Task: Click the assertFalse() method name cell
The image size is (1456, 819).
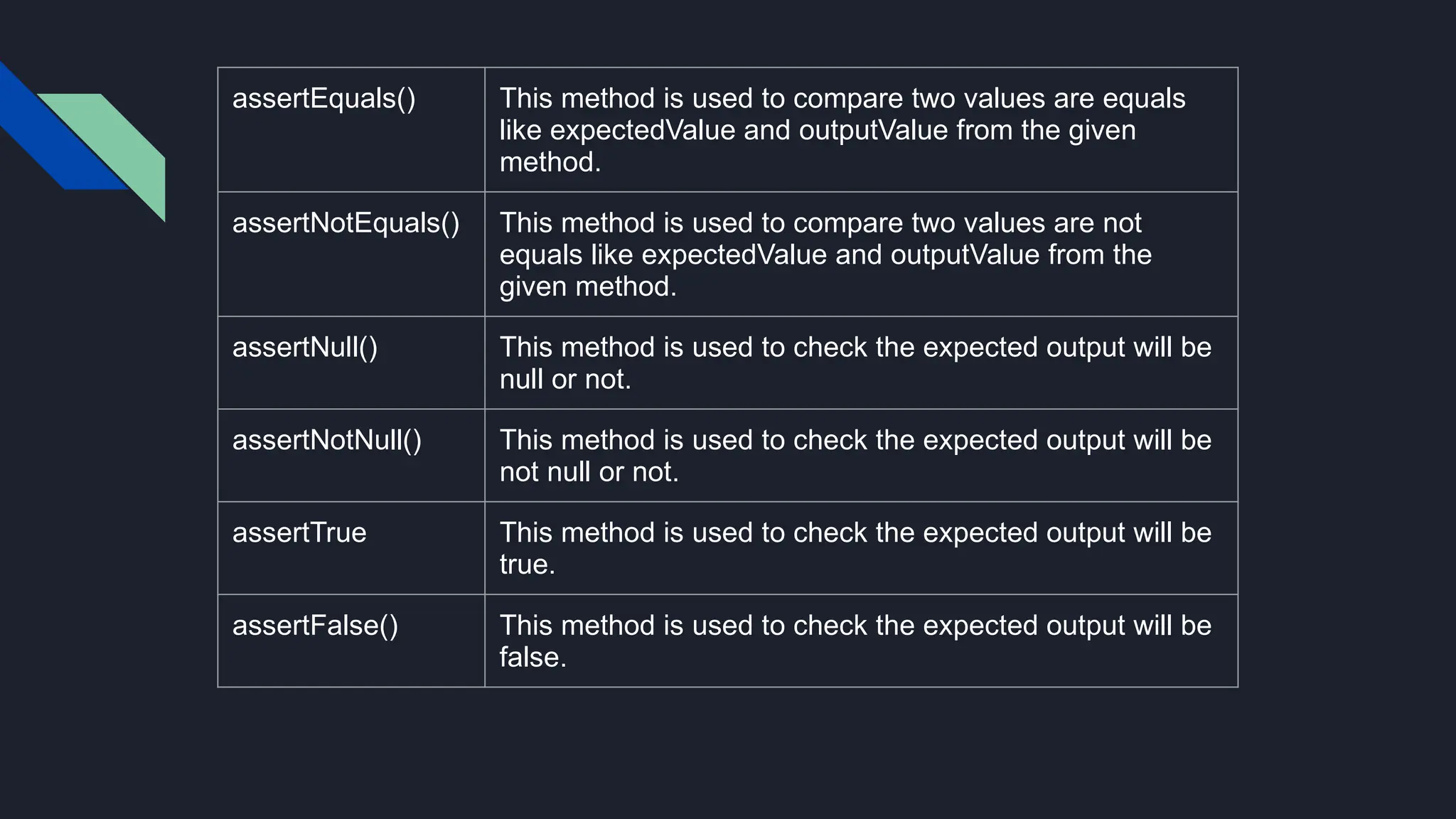Action: 315,626
